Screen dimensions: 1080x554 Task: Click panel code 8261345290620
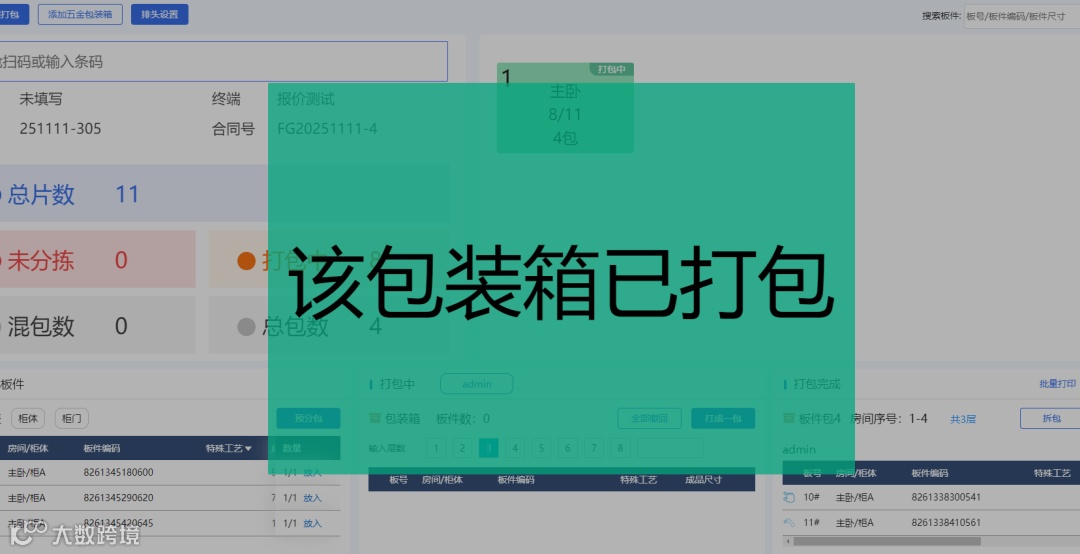tap(118, 497)
